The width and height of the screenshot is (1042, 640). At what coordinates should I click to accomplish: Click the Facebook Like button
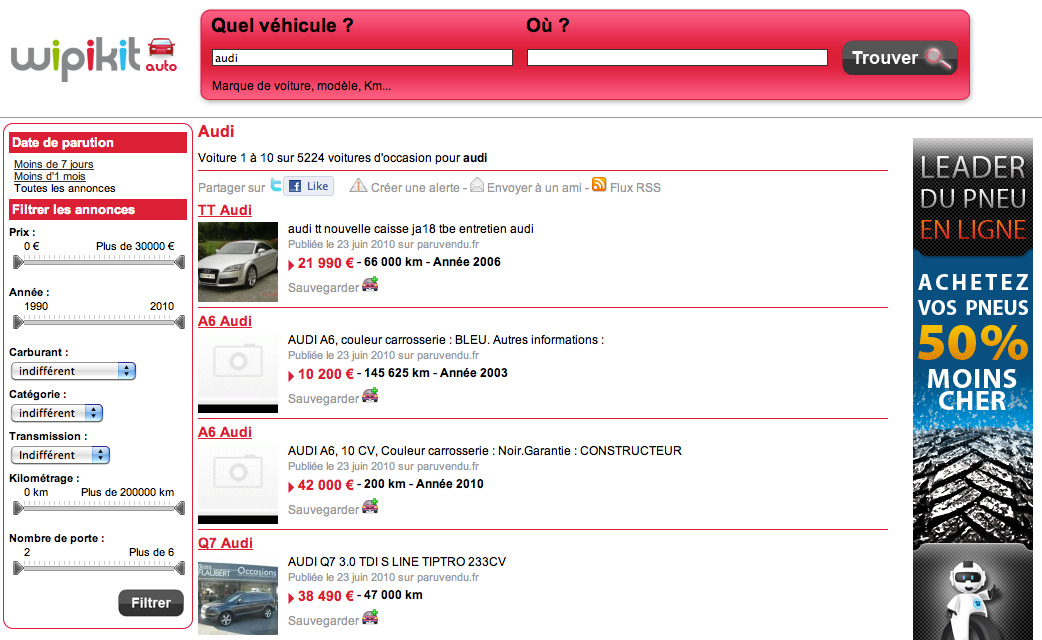(x=308, y=186)
